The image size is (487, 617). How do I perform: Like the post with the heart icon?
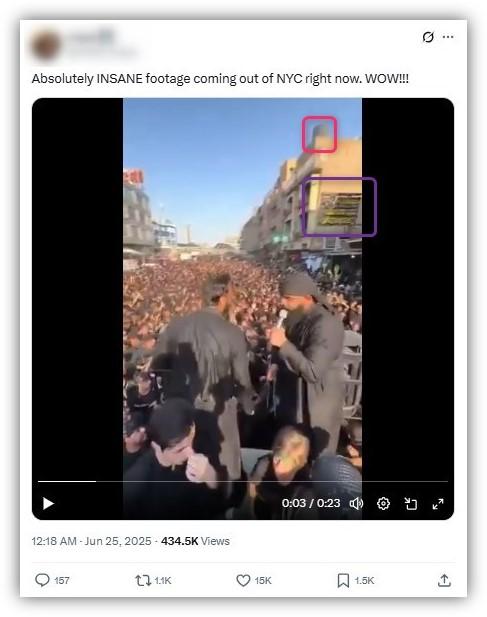(243, 580)
